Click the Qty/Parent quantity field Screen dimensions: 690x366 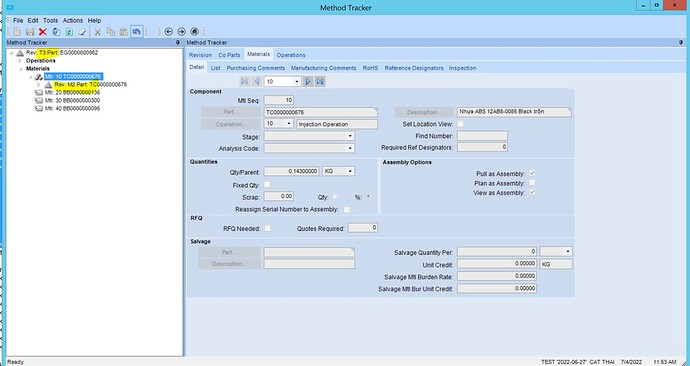click(x=291, y=171)
